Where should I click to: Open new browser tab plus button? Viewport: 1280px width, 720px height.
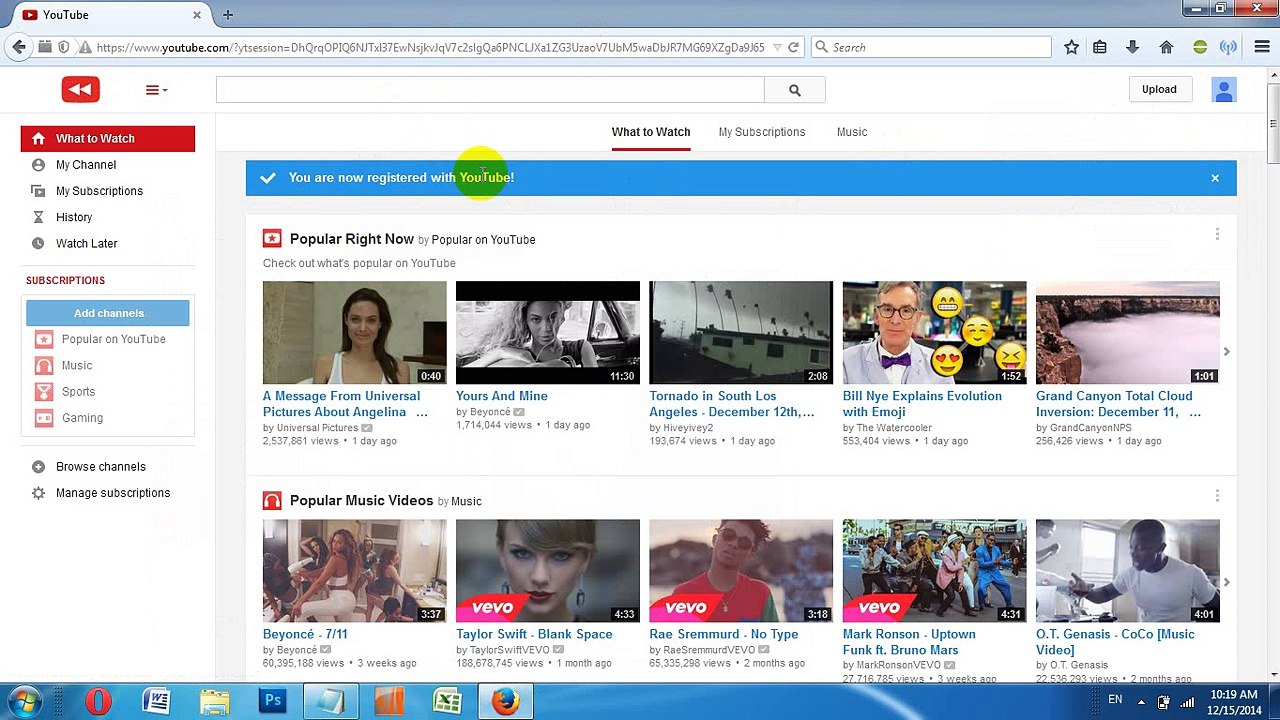[228, 14]
